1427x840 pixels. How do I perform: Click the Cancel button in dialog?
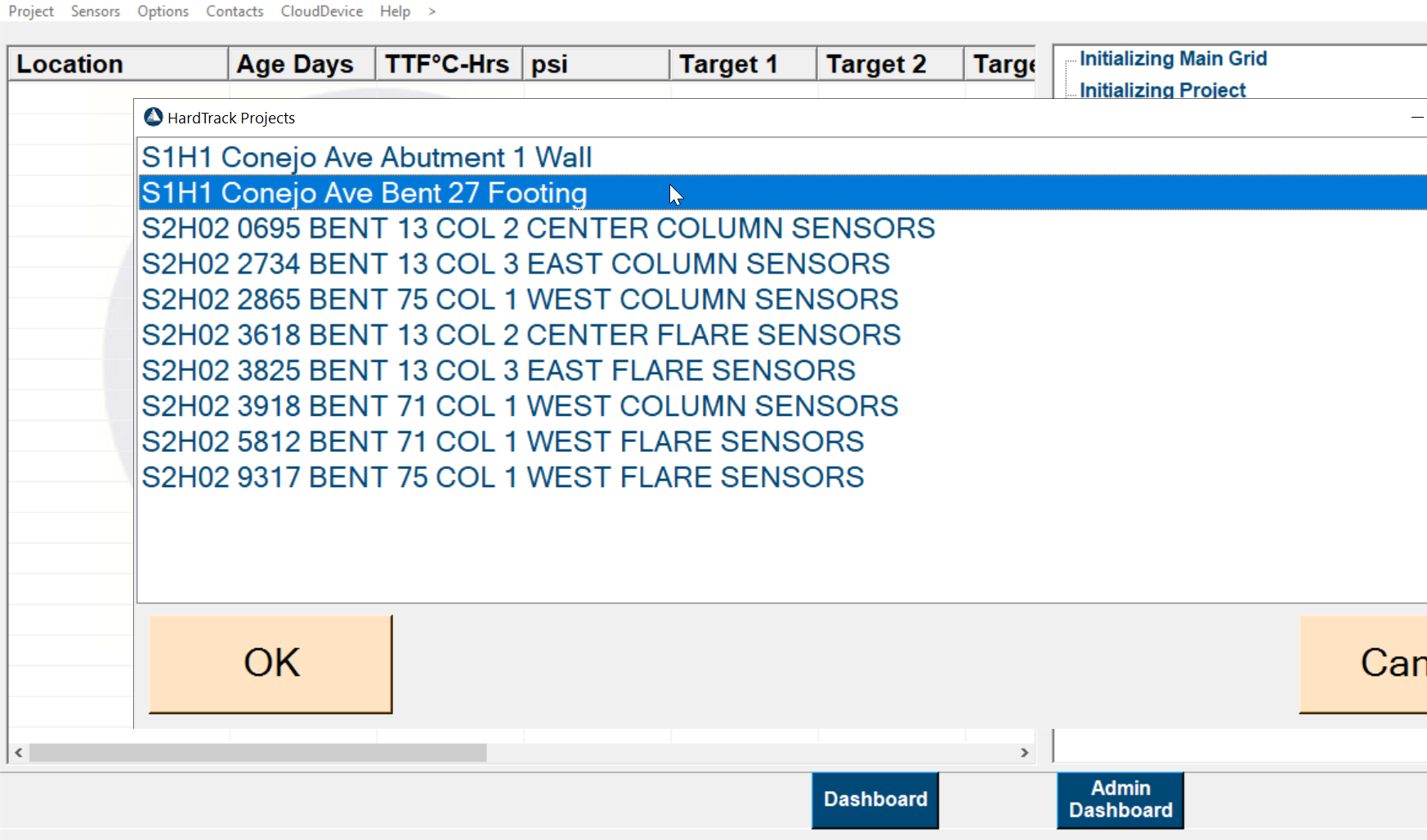1363,664
